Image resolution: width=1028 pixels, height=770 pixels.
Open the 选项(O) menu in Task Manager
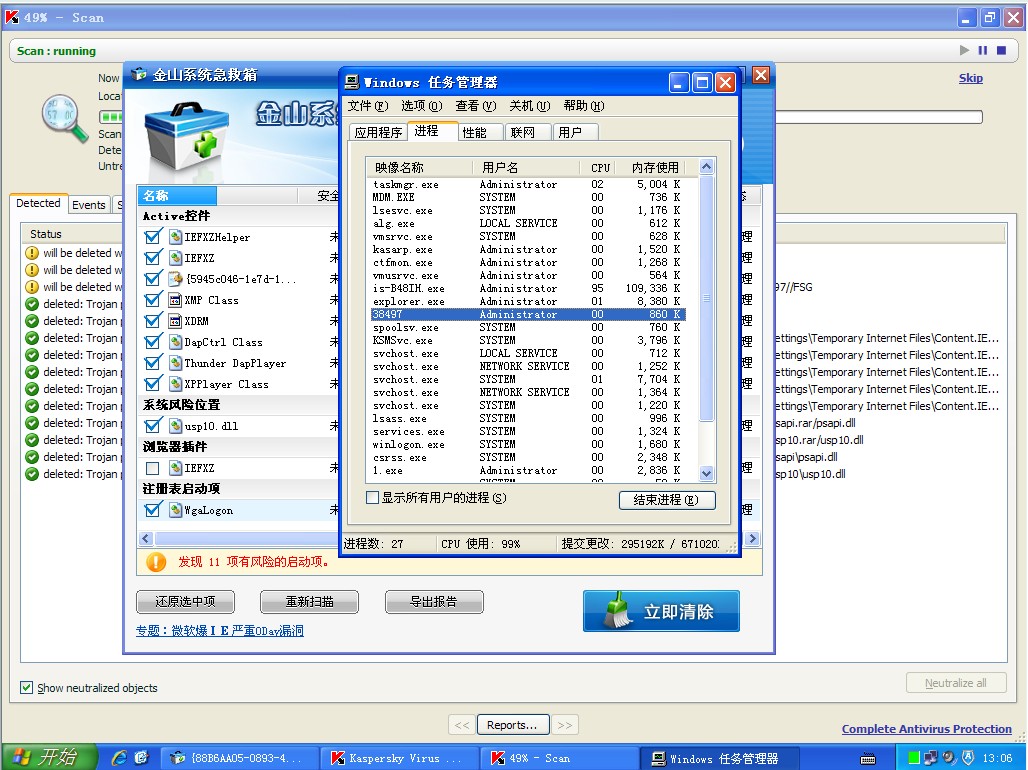click(x=422, y=106)
